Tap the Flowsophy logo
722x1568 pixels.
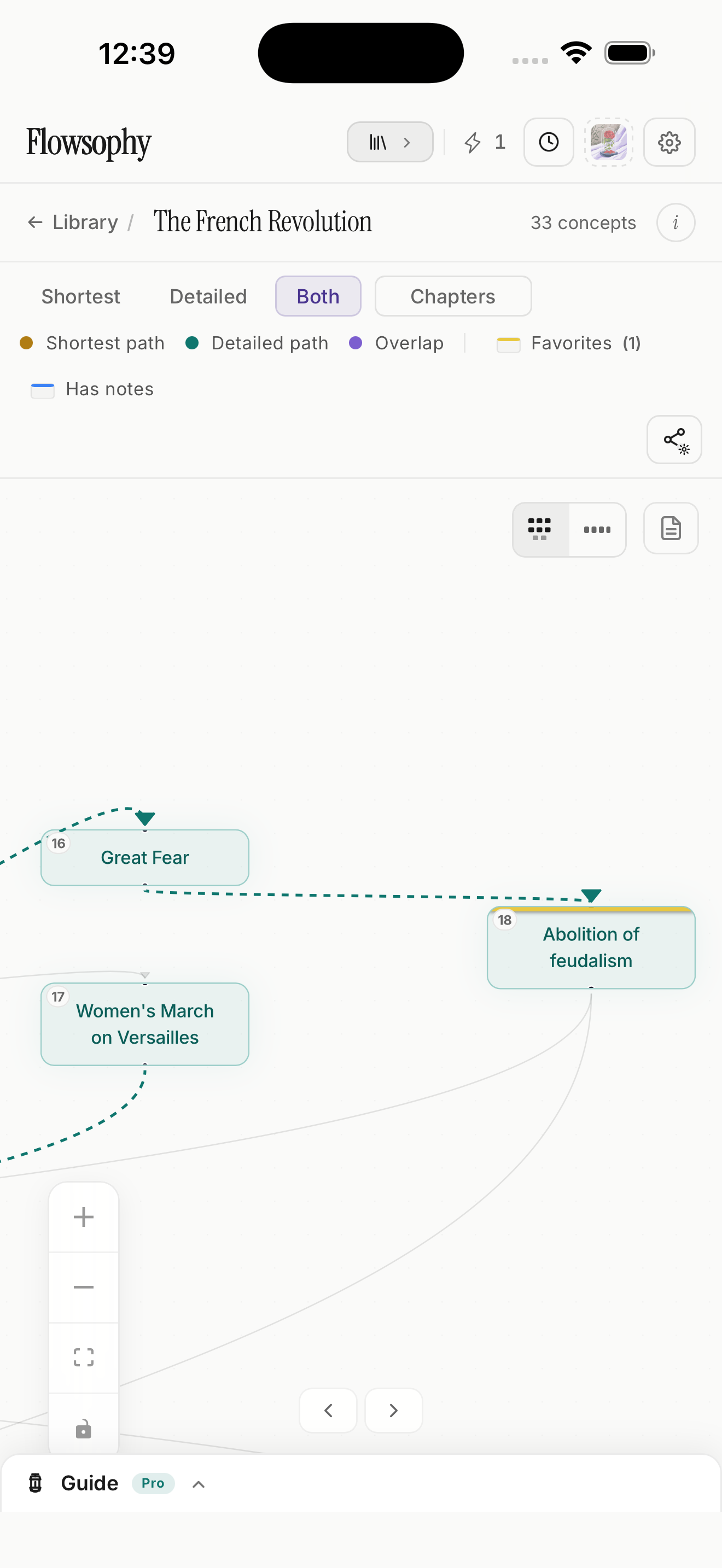point(89,144)
